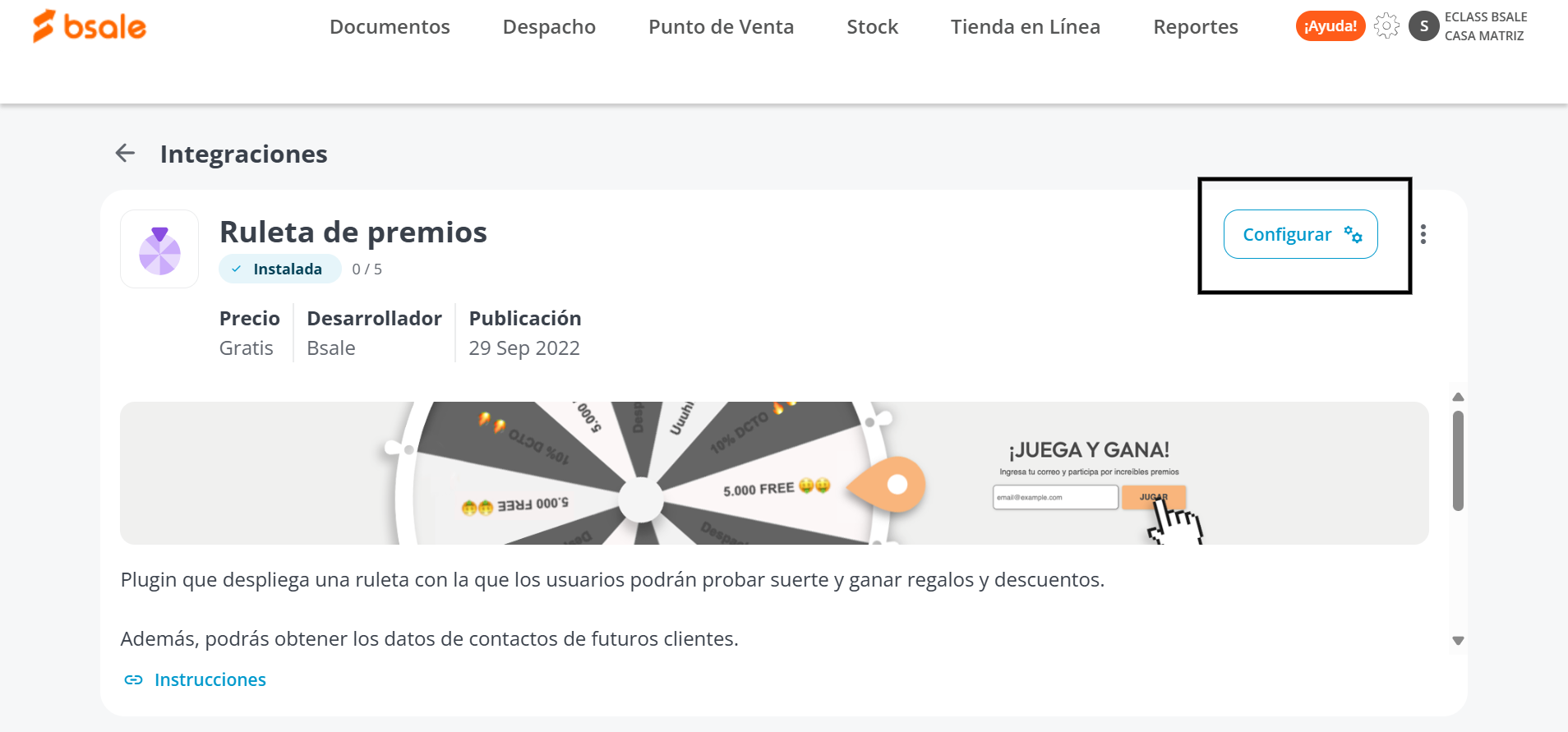Open the Tienda en Línea menu
The height and width of the screenshot is (732, 1568).
pos(1025,27)
